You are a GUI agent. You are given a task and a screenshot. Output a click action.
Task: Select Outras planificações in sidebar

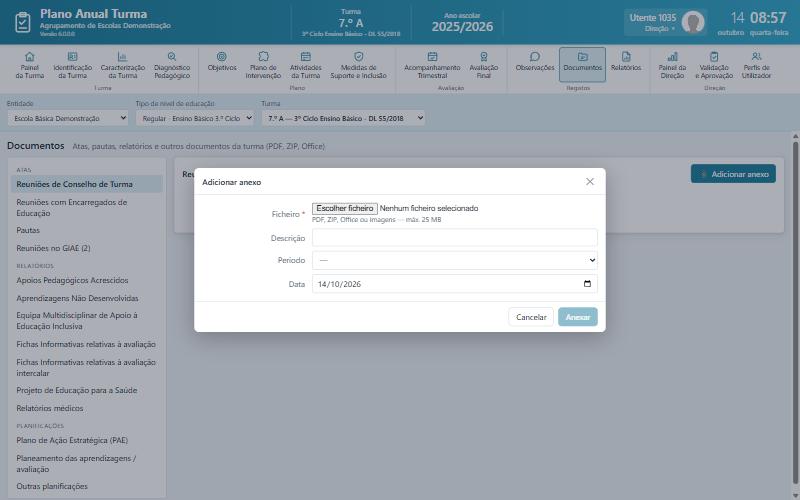(86, 486)
